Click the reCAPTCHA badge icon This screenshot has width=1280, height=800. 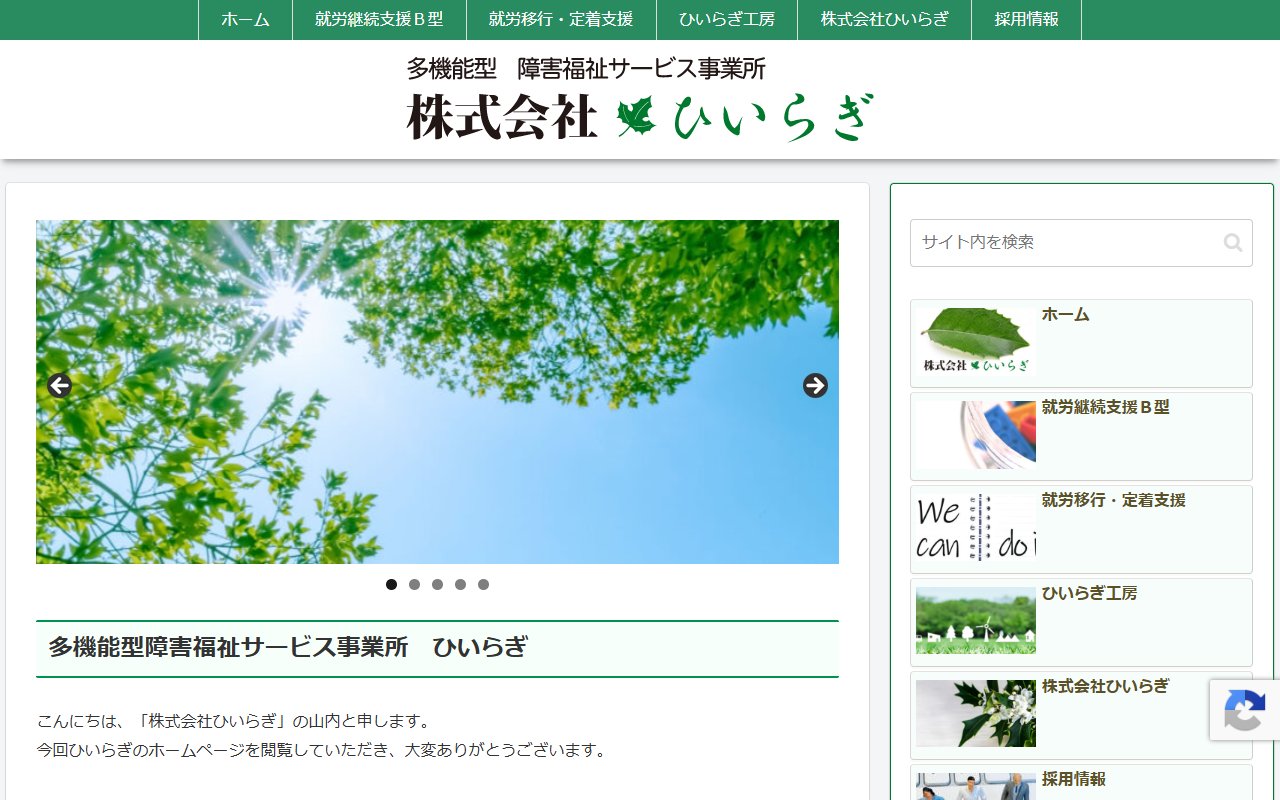pyautogui.click(x=1244, y=710)
